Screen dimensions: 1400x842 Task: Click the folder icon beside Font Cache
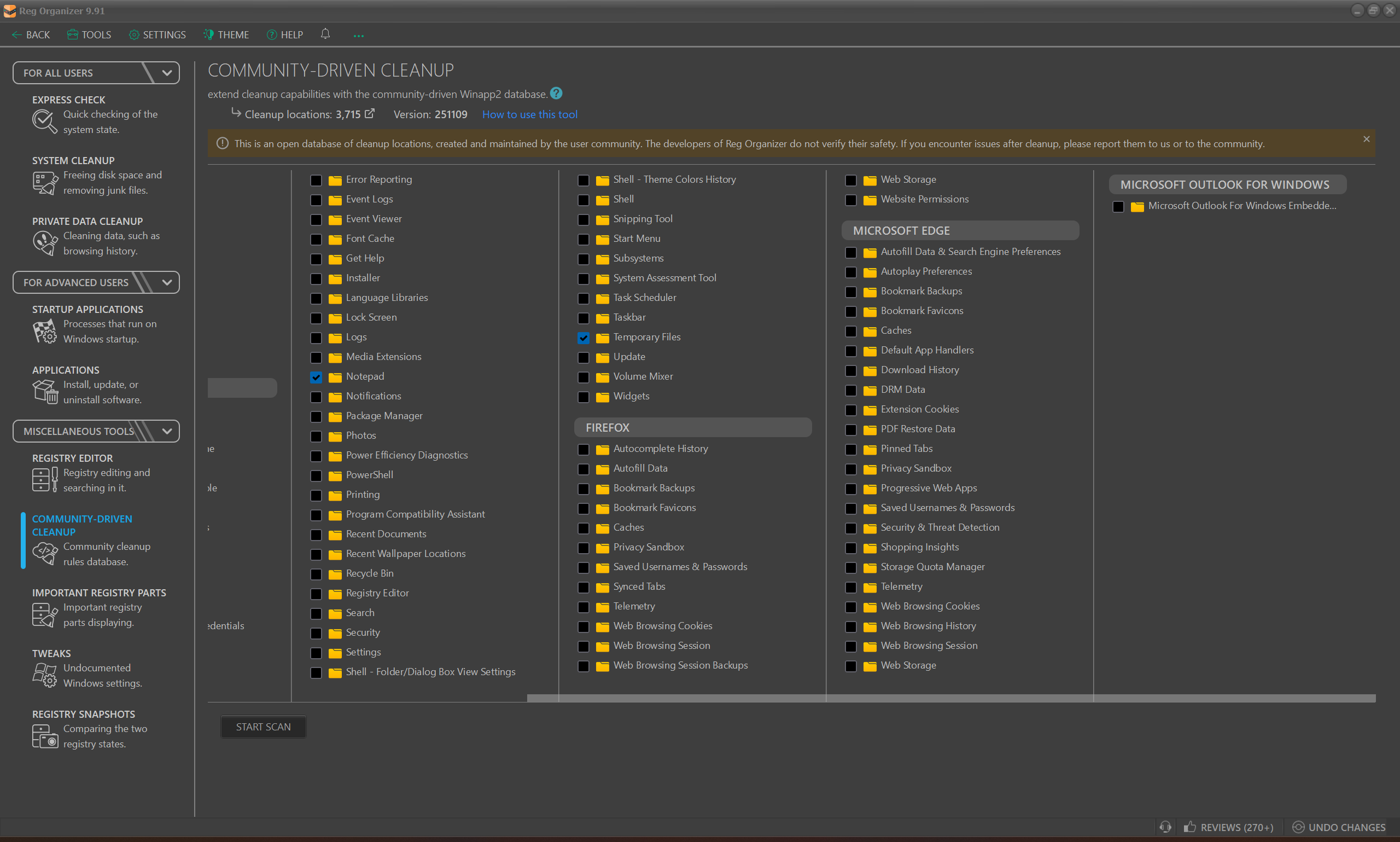(335, 240)
